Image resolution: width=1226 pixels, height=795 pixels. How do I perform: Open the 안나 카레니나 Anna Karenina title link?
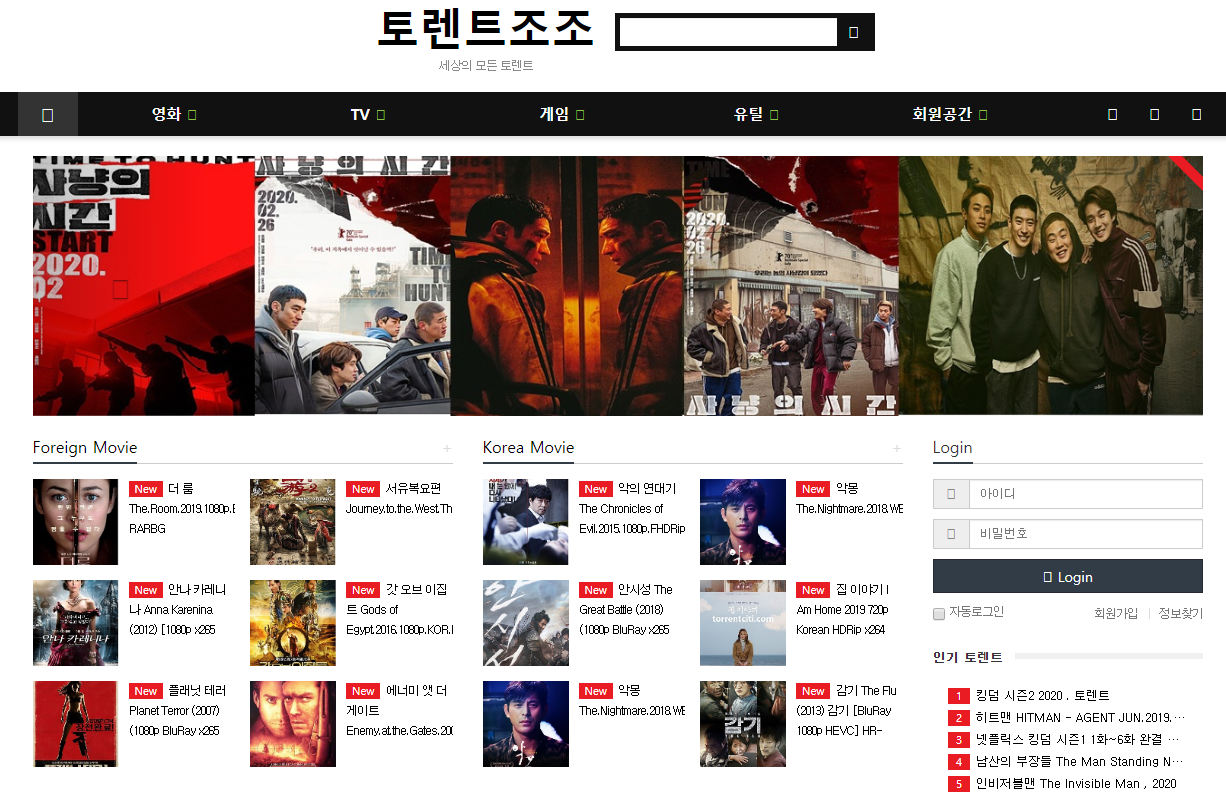click(x=178, y=610)
